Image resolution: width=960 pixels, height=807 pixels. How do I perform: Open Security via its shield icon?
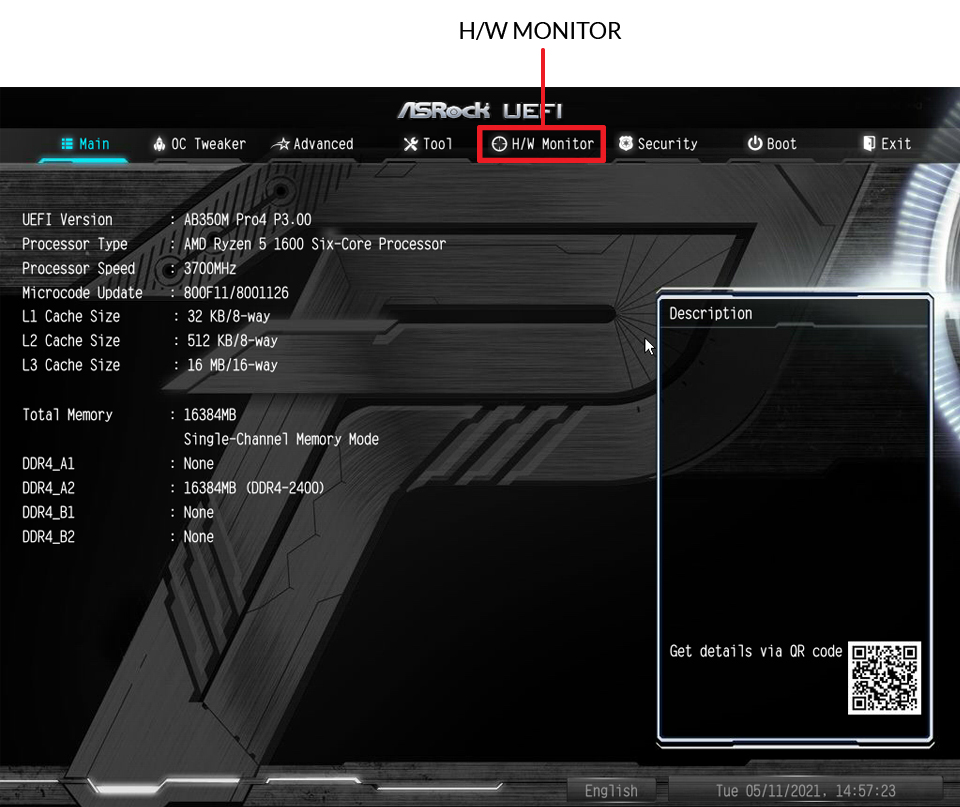pos(626,144)
